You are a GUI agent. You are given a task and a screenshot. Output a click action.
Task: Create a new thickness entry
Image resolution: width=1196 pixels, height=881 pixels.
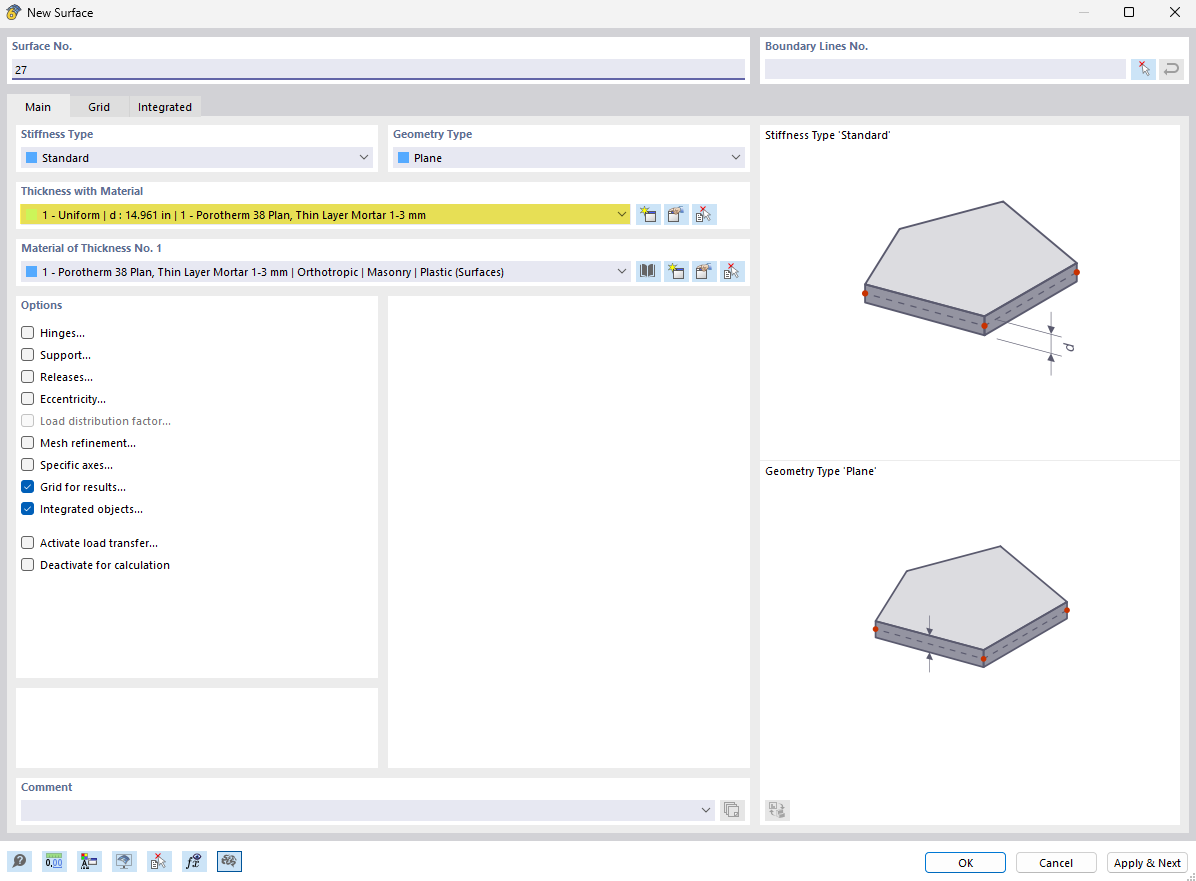pyautogui.click(x=647, y=214)
